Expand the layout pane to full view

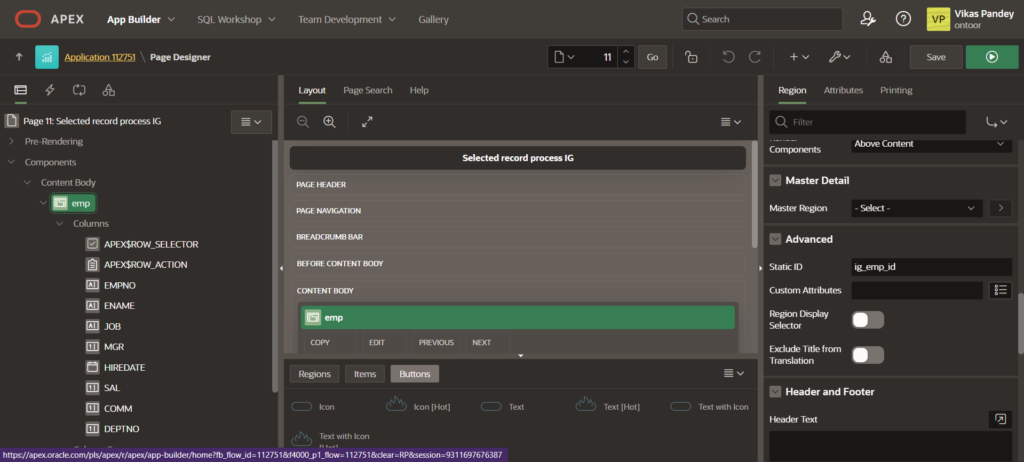[x=367, y=122]
